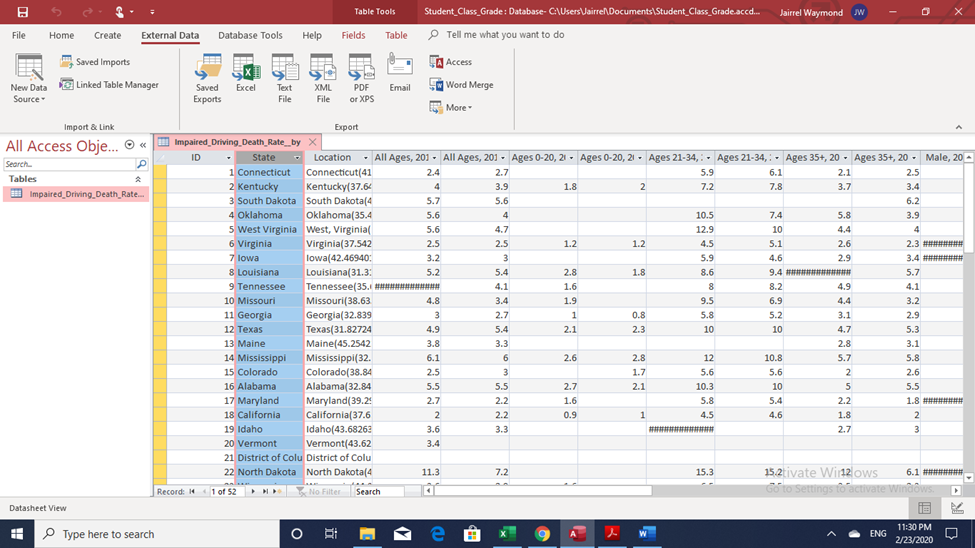This screenshot has width=975, height=548.
Task: Expand the More export options dropdown
Action: (451, 107)
